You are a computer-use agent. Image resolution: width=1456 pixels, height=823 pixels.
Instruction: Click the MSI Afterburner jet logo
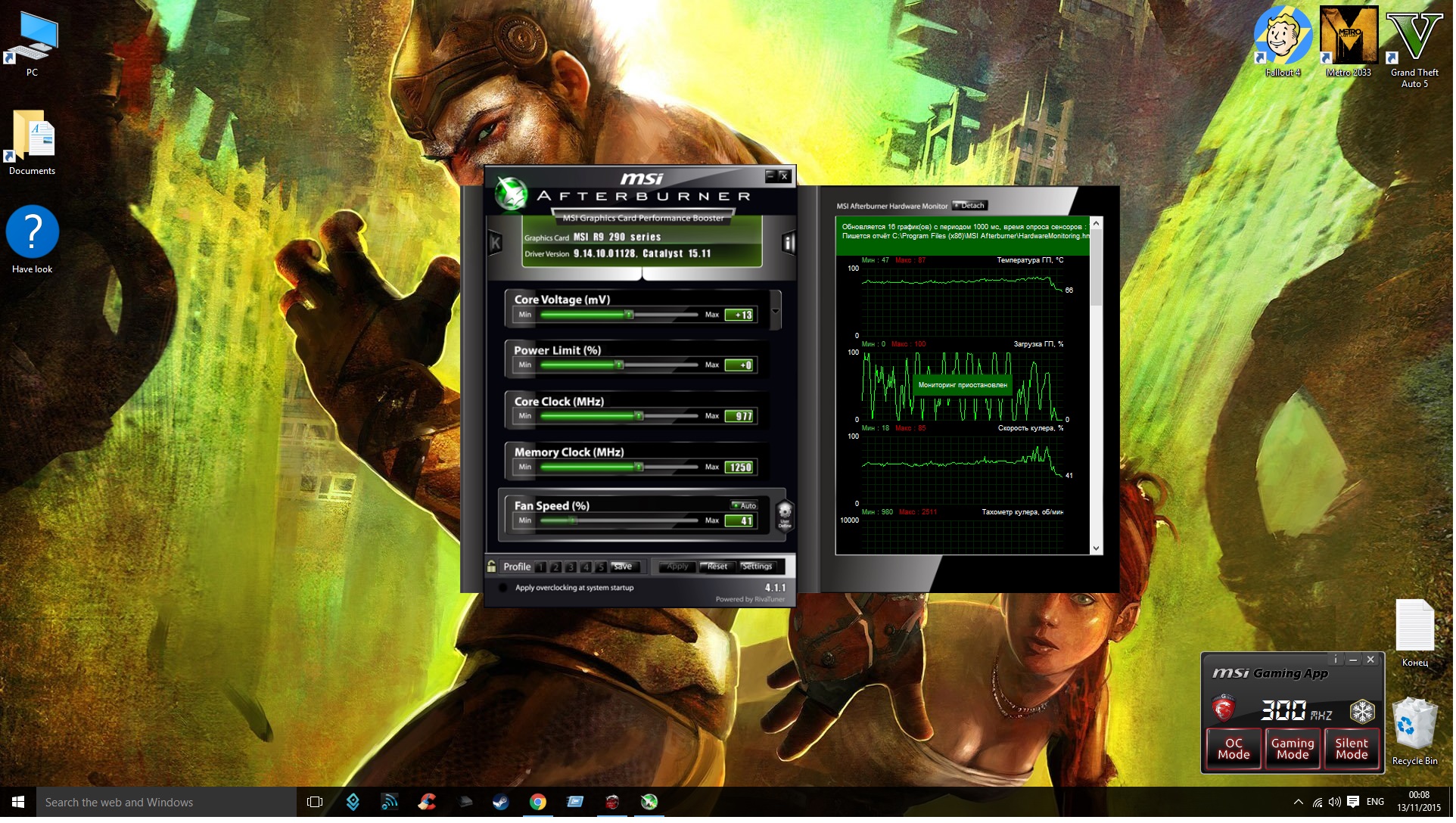click(x=511, y=194)
